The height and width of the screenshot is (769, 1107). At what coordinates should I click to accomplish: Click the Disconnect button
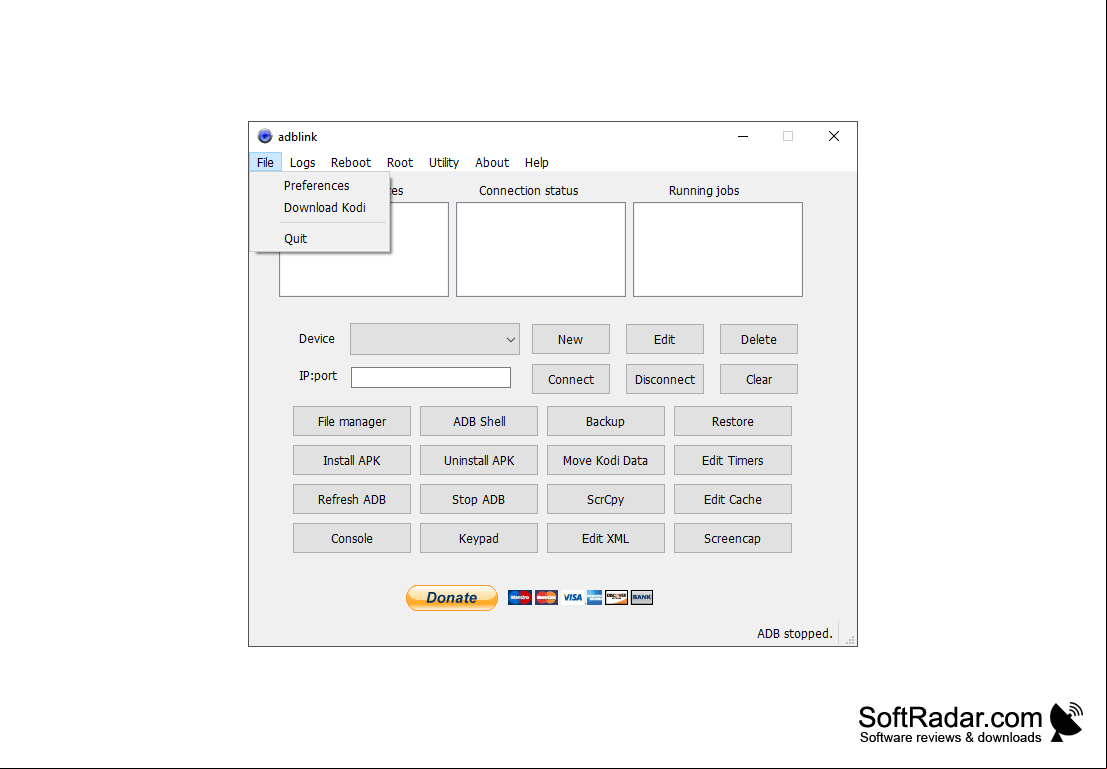pos(664,379)
